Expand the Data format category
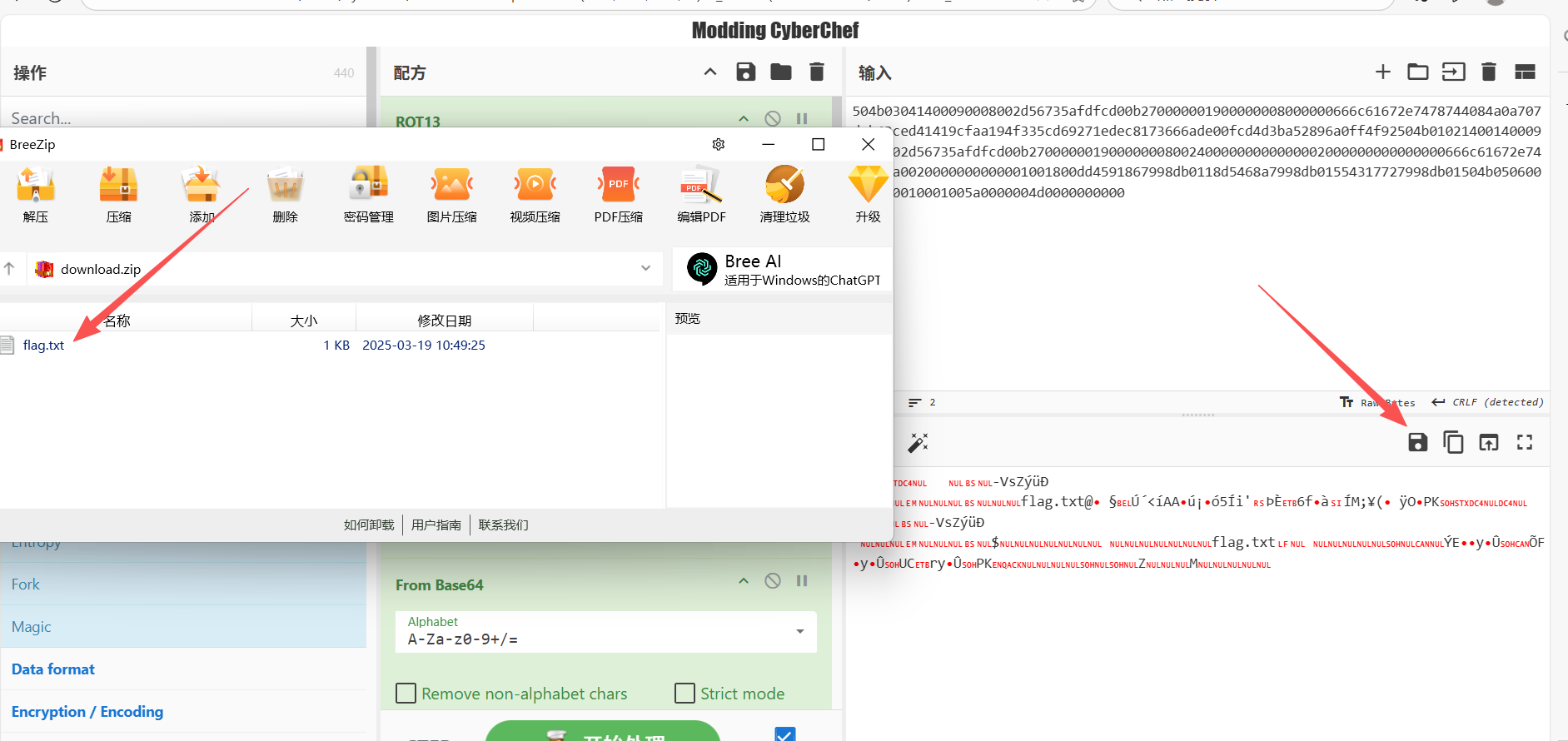The image size is (1568, 741). 183,669
